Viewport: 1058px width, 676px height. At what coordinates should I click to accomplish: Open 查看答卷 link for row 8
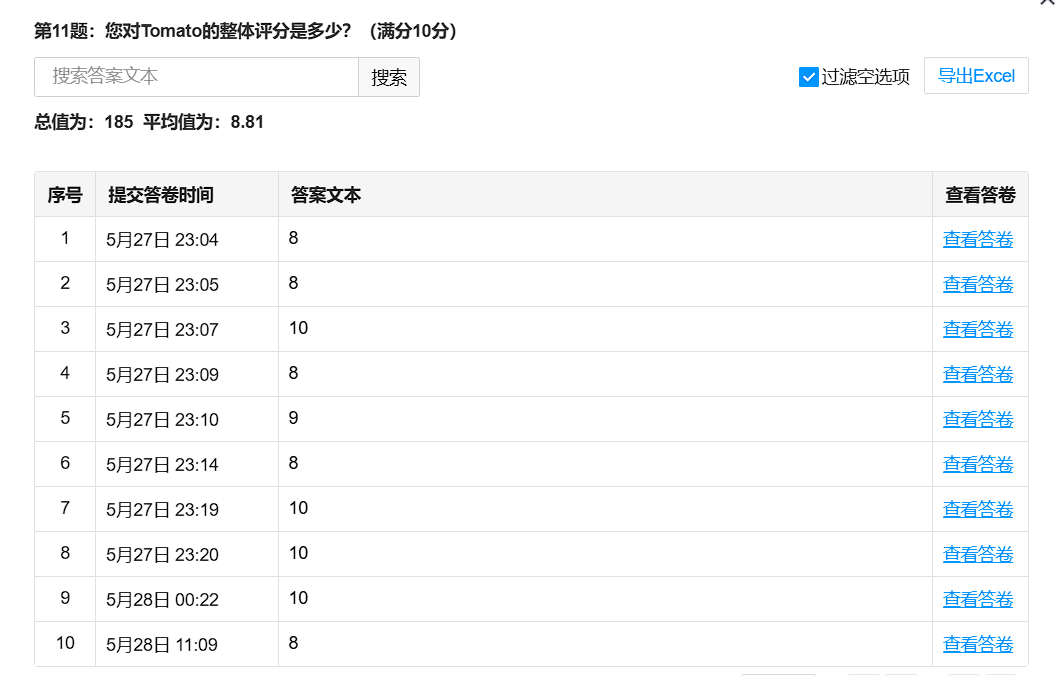pyautogui.click(x=977, y=555)
